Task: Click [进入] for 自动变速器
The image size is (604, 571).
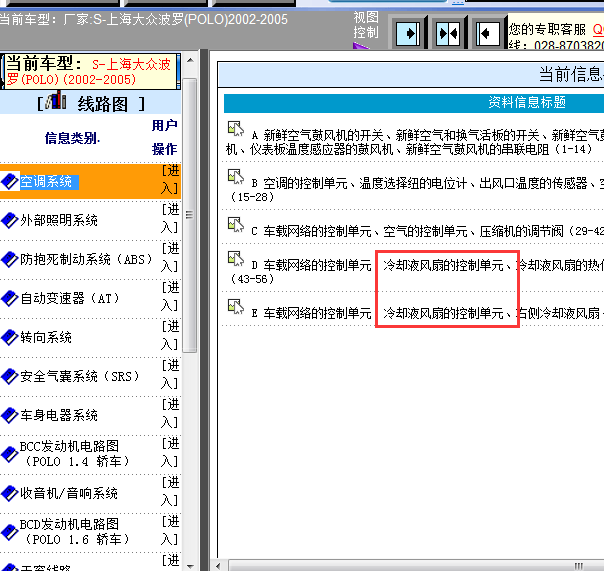Action: pos(170,296)
